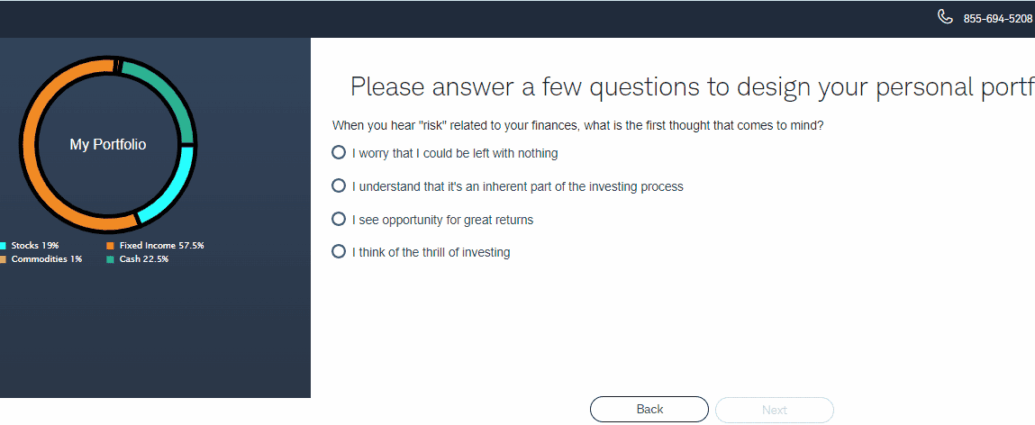Image resolution: width=1035 pixels, height=425 pixels.
Task: Choose "inherent part of the investing process" option
Action: (339, 186)
